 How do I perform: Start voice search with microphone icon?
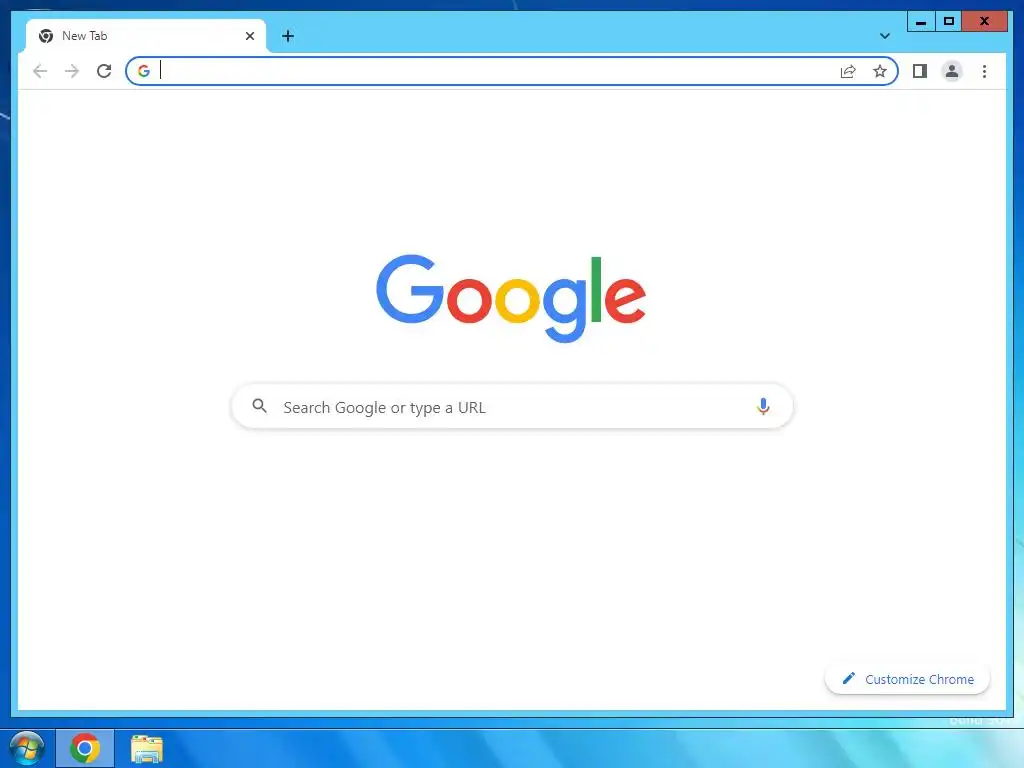(x=763, y=406)
